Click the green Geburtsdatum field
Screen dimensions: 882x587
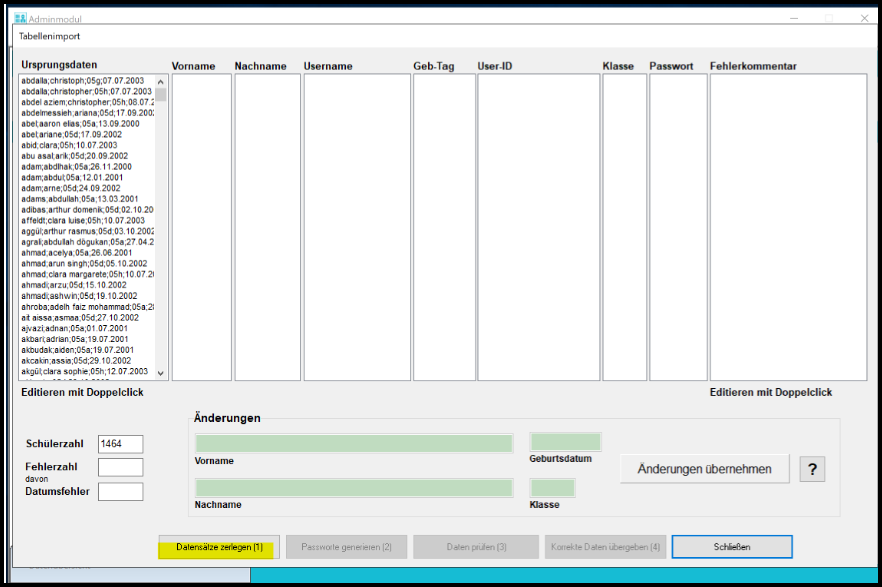coord(565,442)
